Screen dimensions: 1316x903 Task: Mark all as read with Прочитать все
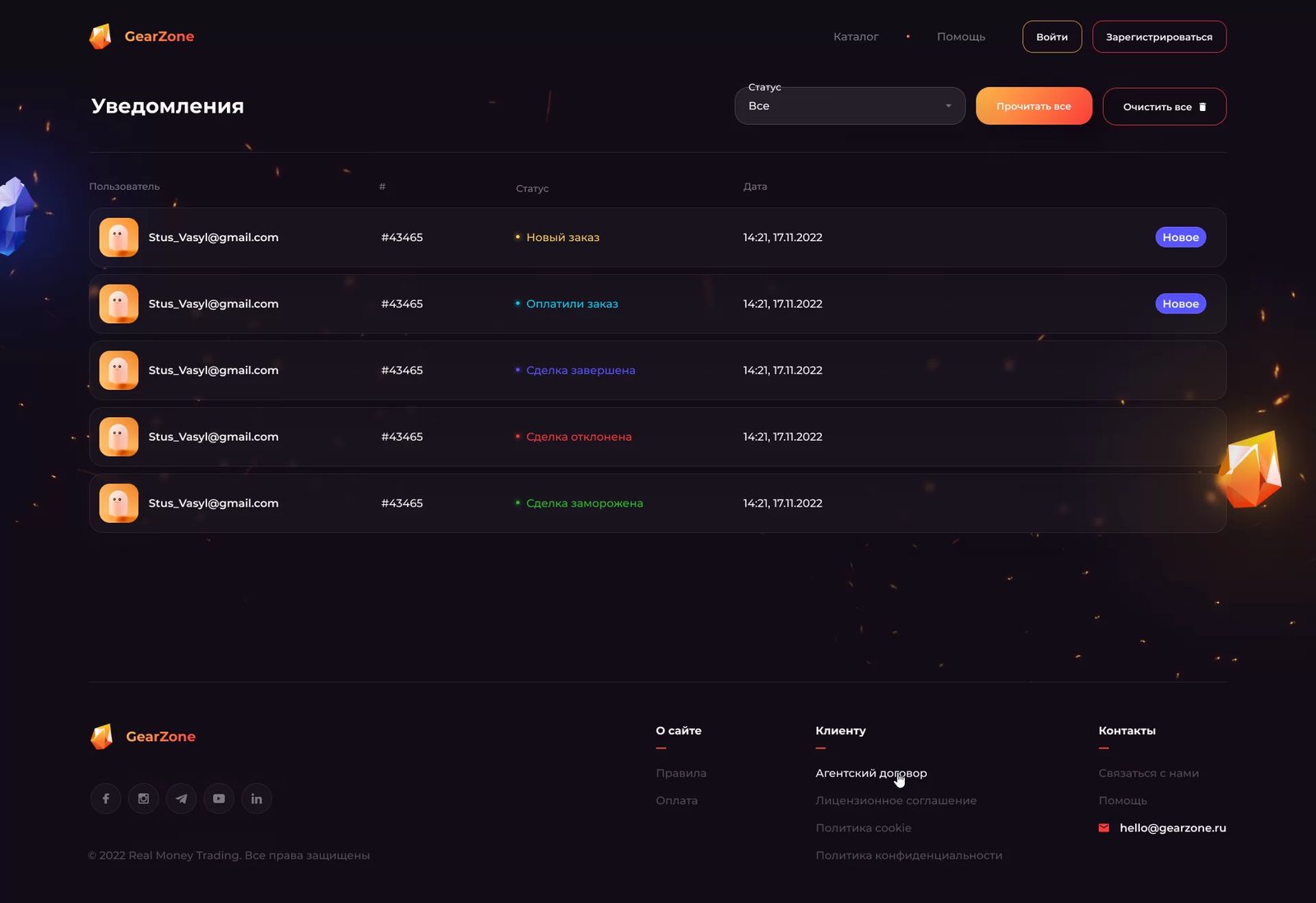(1034, 106)
